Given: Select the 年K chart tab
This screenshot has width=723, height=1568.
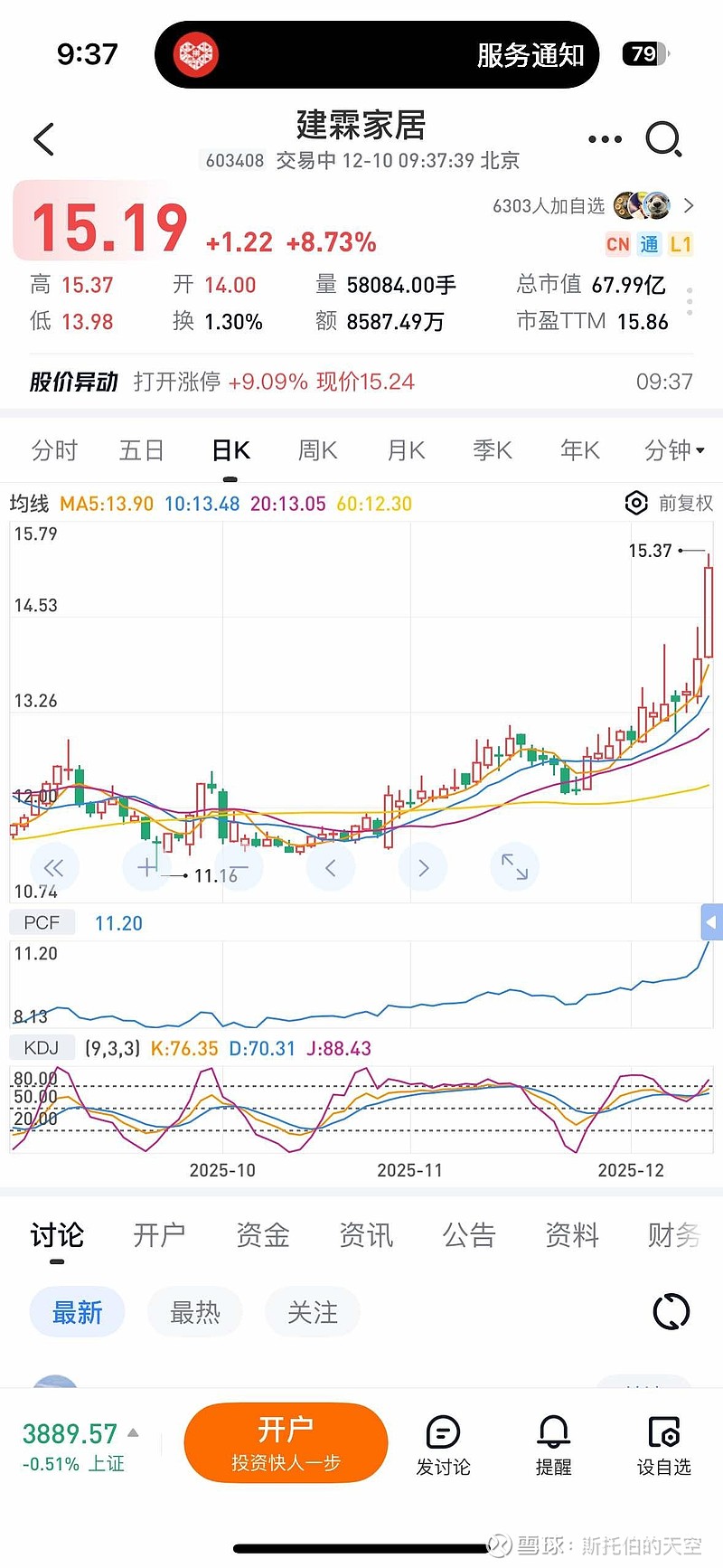Looking at the screenshot, I should click(580, 450).
